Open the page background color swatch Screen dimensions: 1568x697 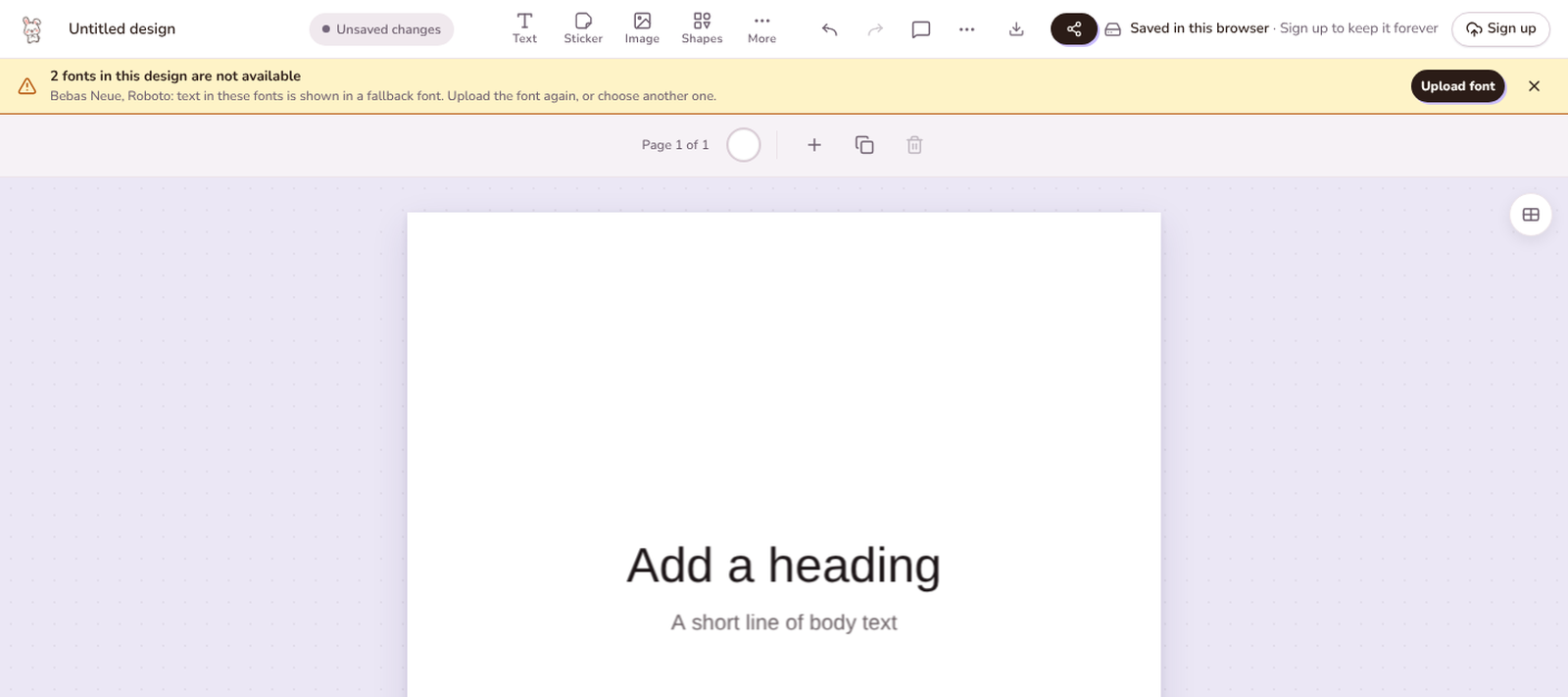[x=744, y=145]
